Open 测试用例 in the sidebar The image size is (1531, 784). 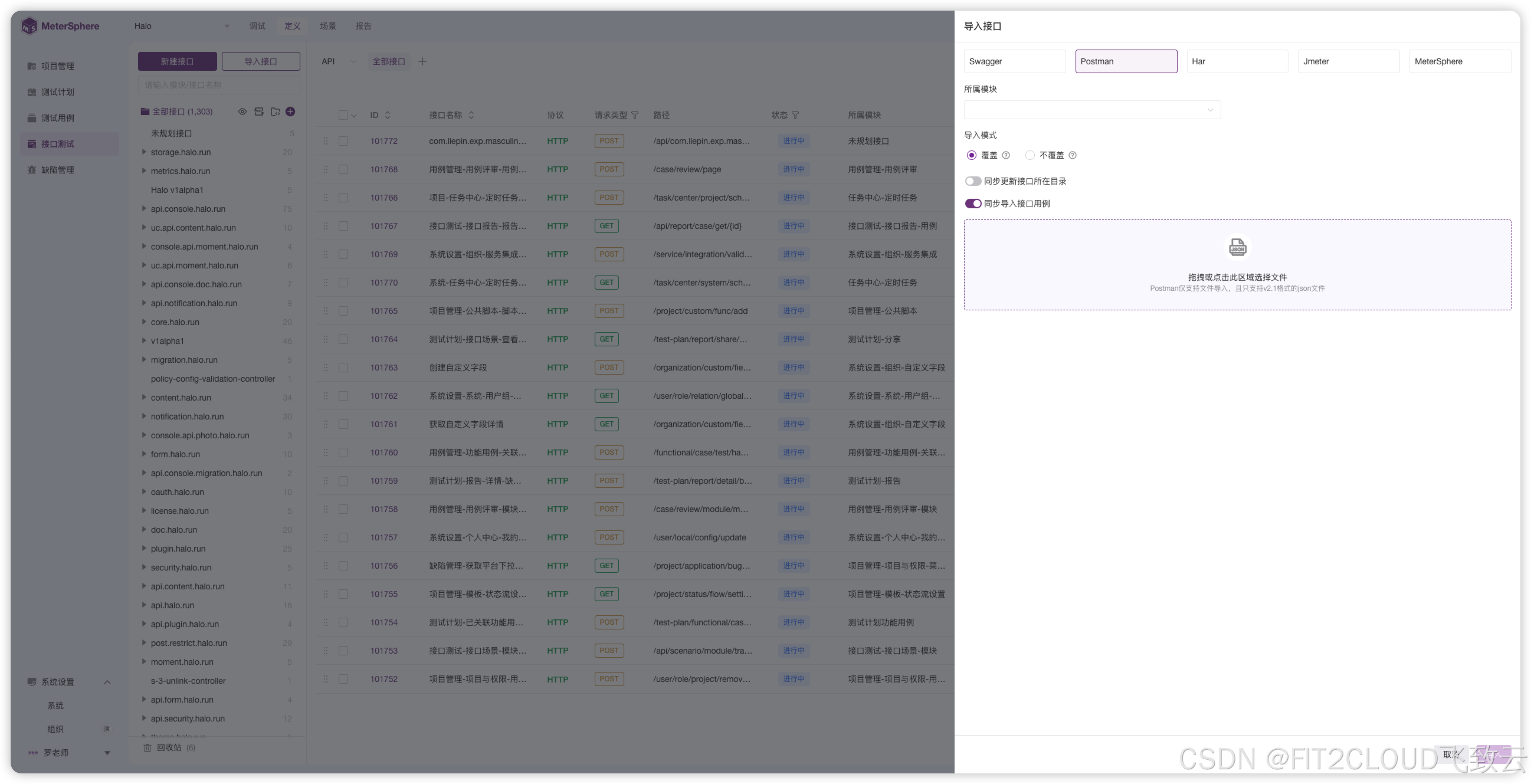click(57, 118)
